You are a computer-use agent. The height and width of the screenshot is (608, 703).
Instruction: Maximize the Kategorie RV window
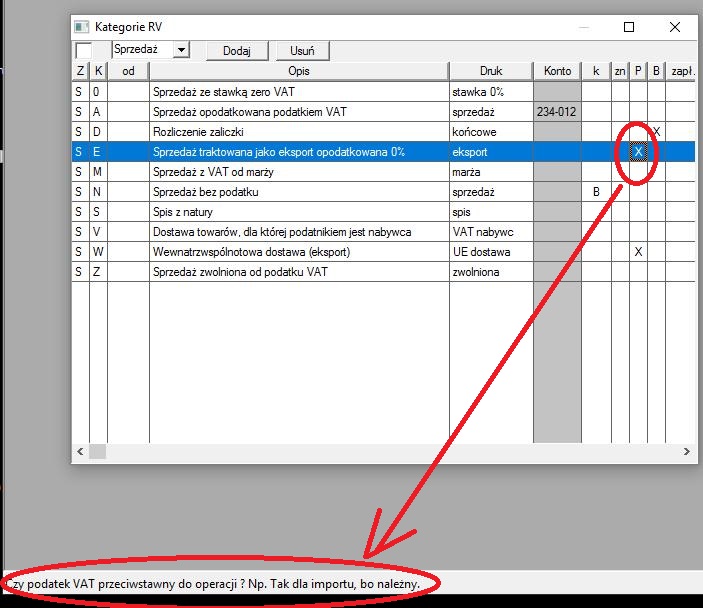[629, 27]
